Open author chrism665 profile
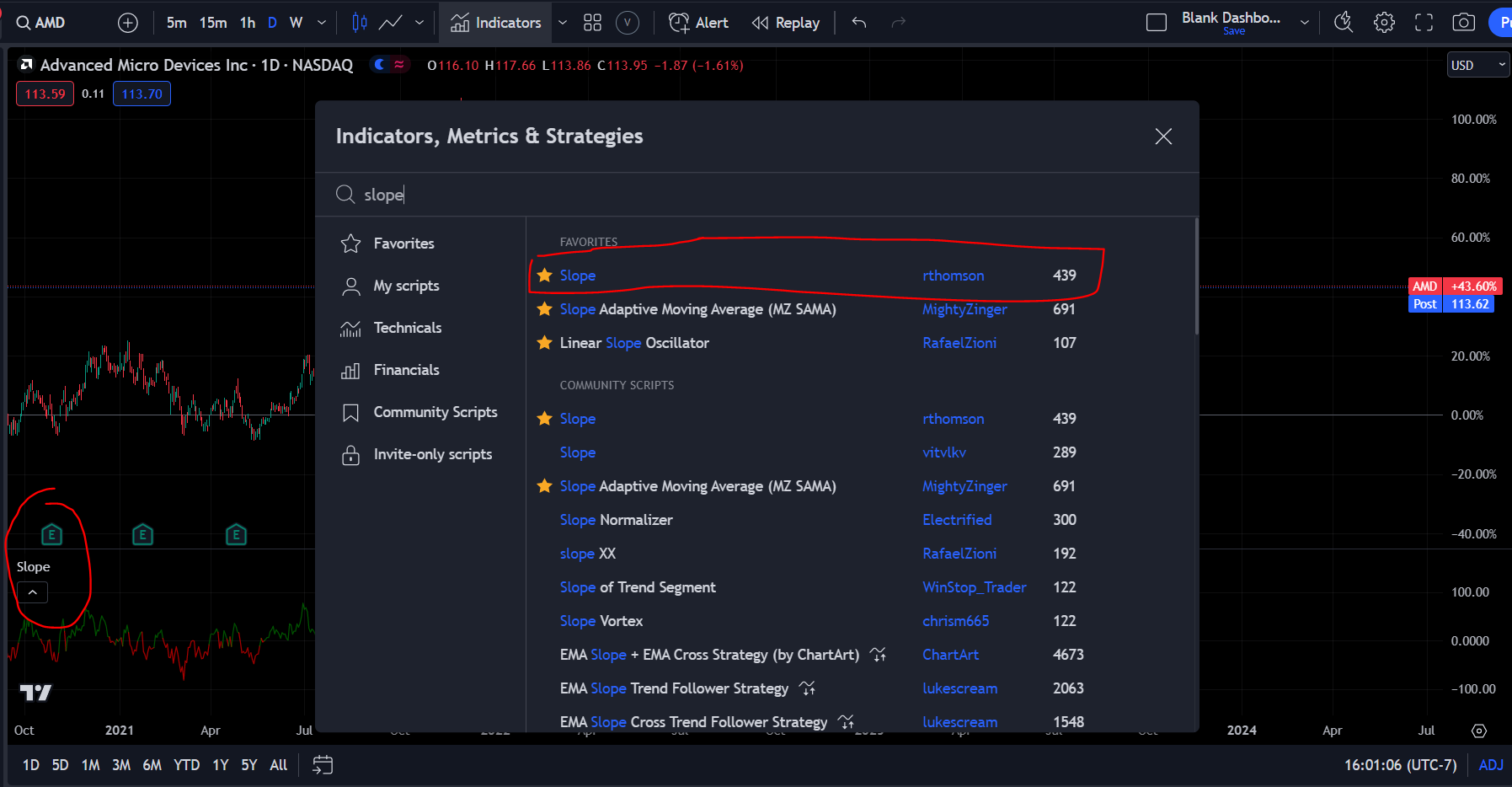Image resolution: width=1512 pixels, height=787 pixels. coord(955,621)
